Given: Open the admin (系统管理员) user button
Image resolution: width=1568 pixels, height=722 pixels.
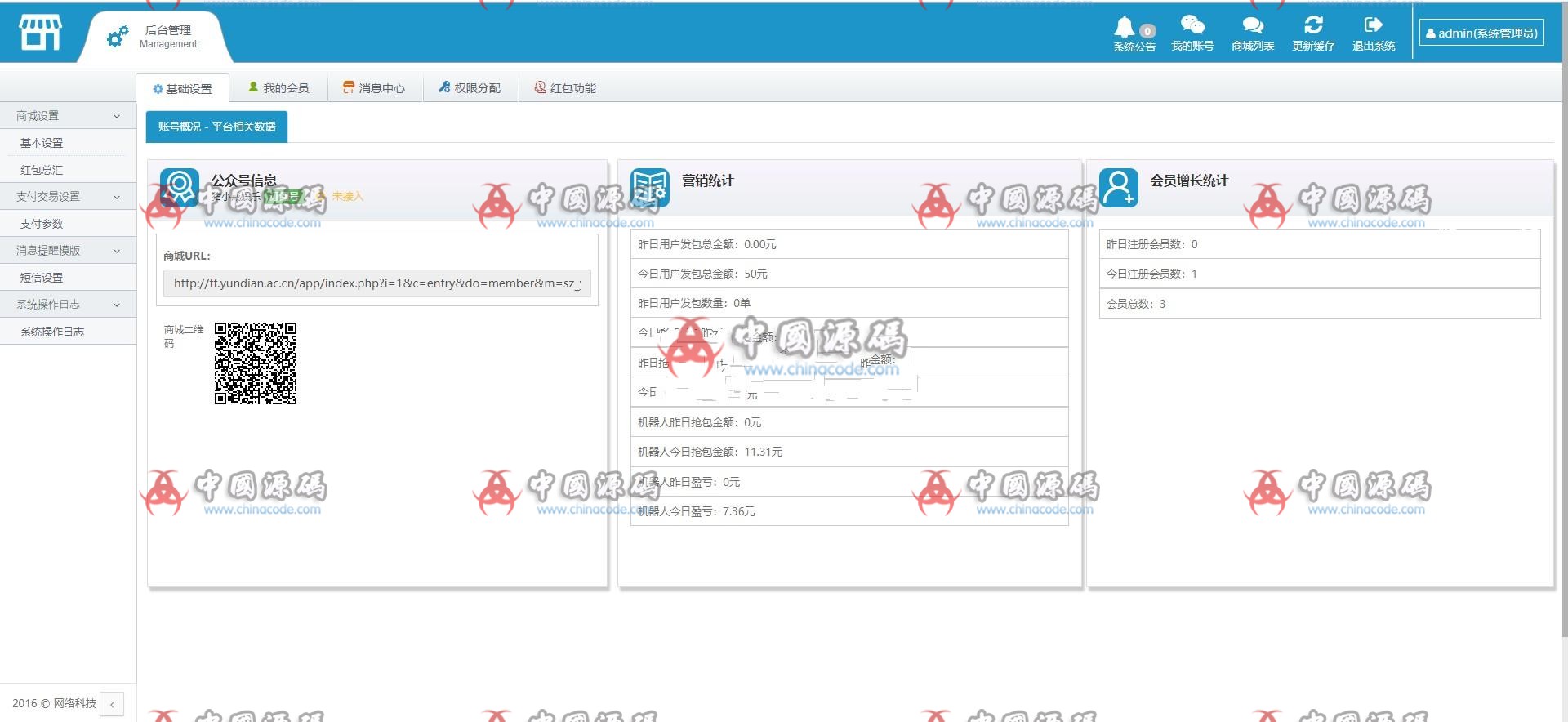Looking at the screenshot, I should click(x=1481, y=33).
